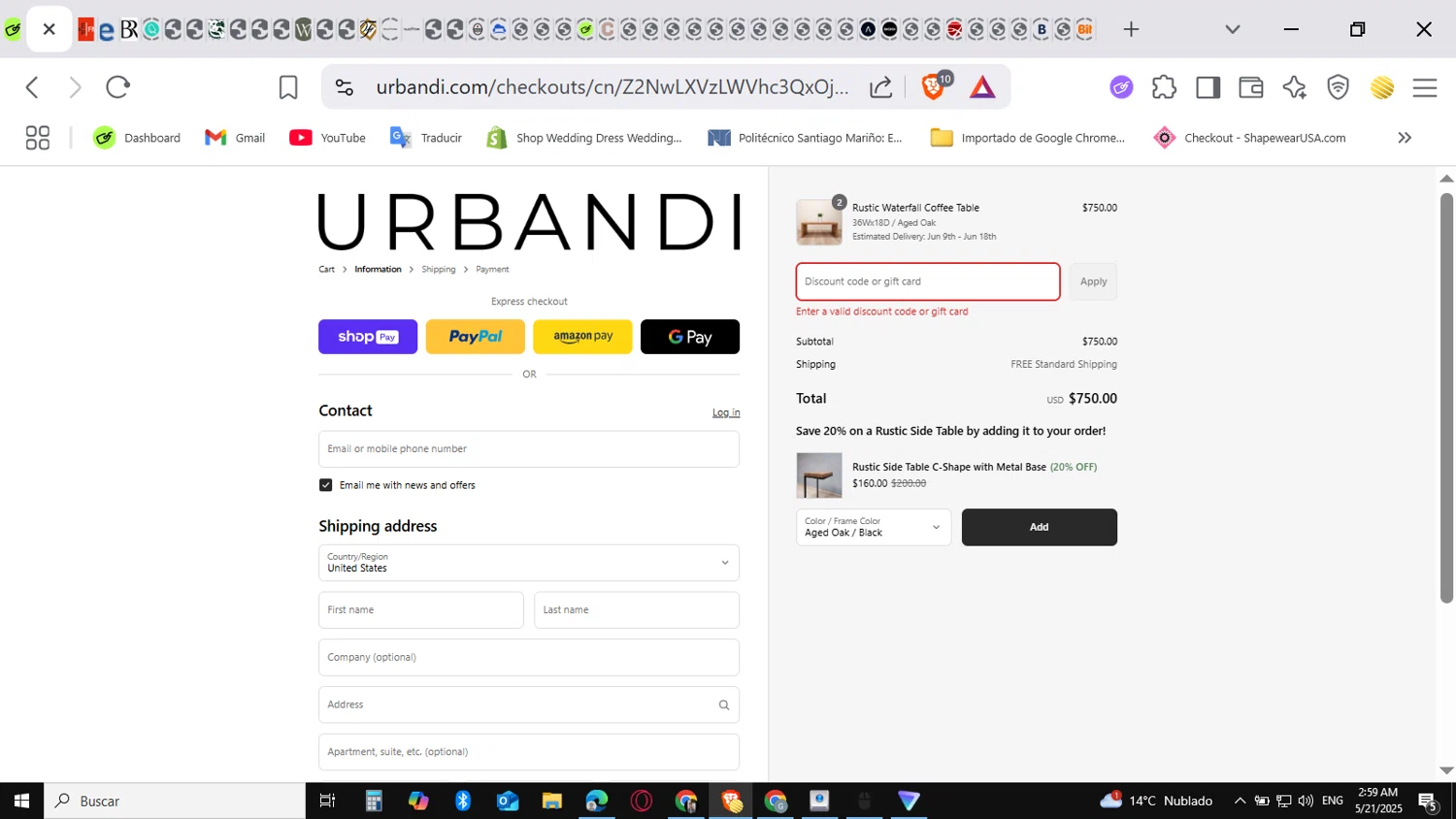Focus the Apartment, suite, etc. field
Viewport: 1456px width, 819px height.
[529, 752]
